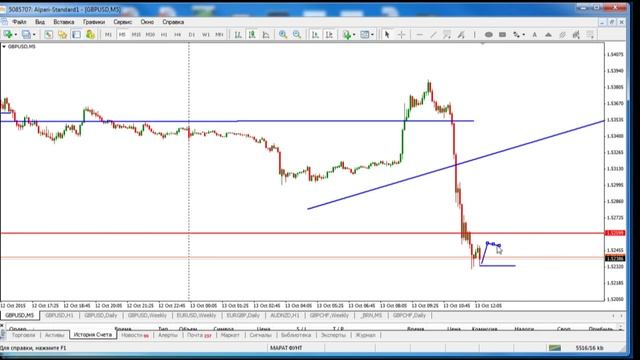Select the rectangle drawing tool
Viewport: 640px width, 360px height.
pos(502,35)
